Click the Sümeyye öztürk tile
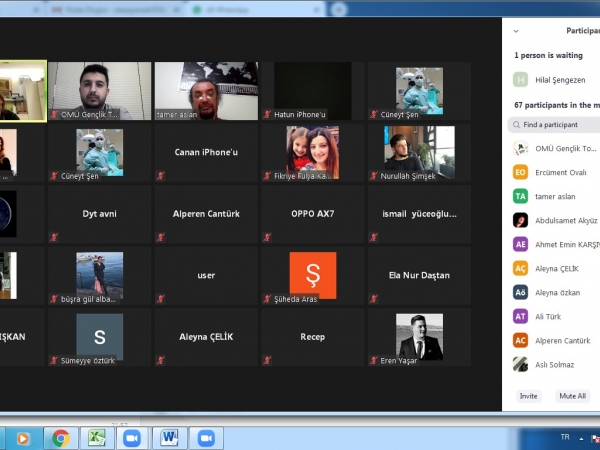600x450 pixels. (x=99, y=337)
